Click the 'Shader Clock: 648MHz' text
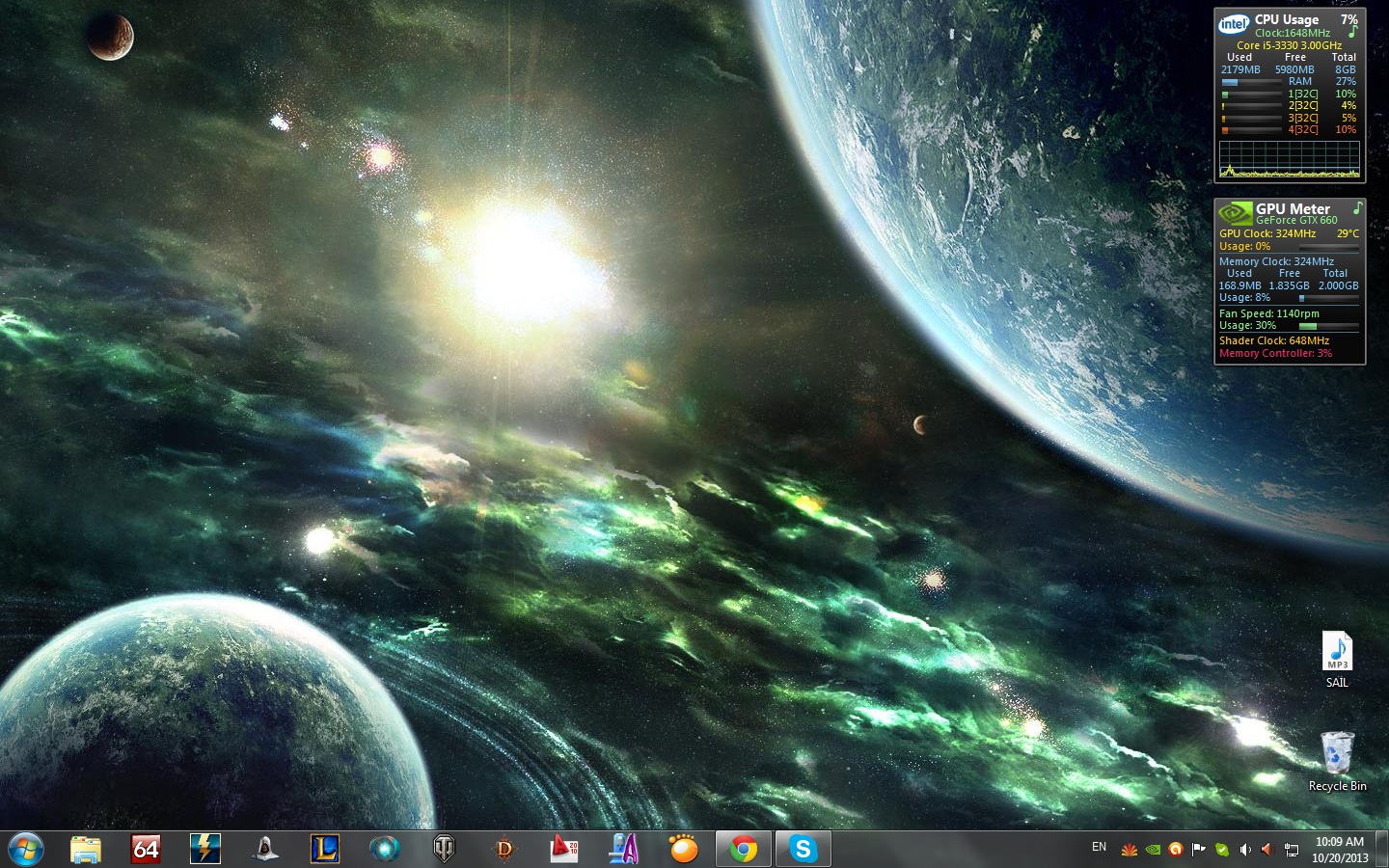This screenshot has height=868, width=1389. point(1274,341)
